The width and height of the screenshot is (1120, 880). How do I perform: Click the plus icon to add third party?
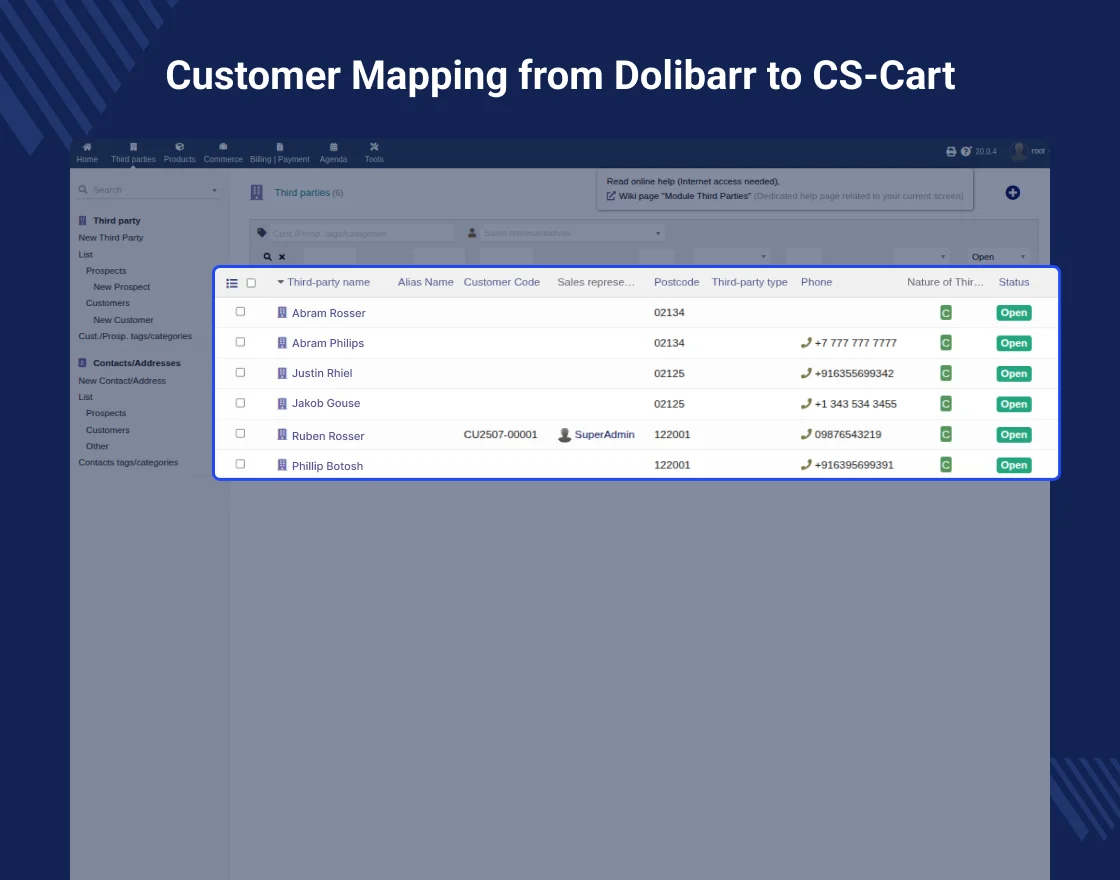coord(1012,192)
